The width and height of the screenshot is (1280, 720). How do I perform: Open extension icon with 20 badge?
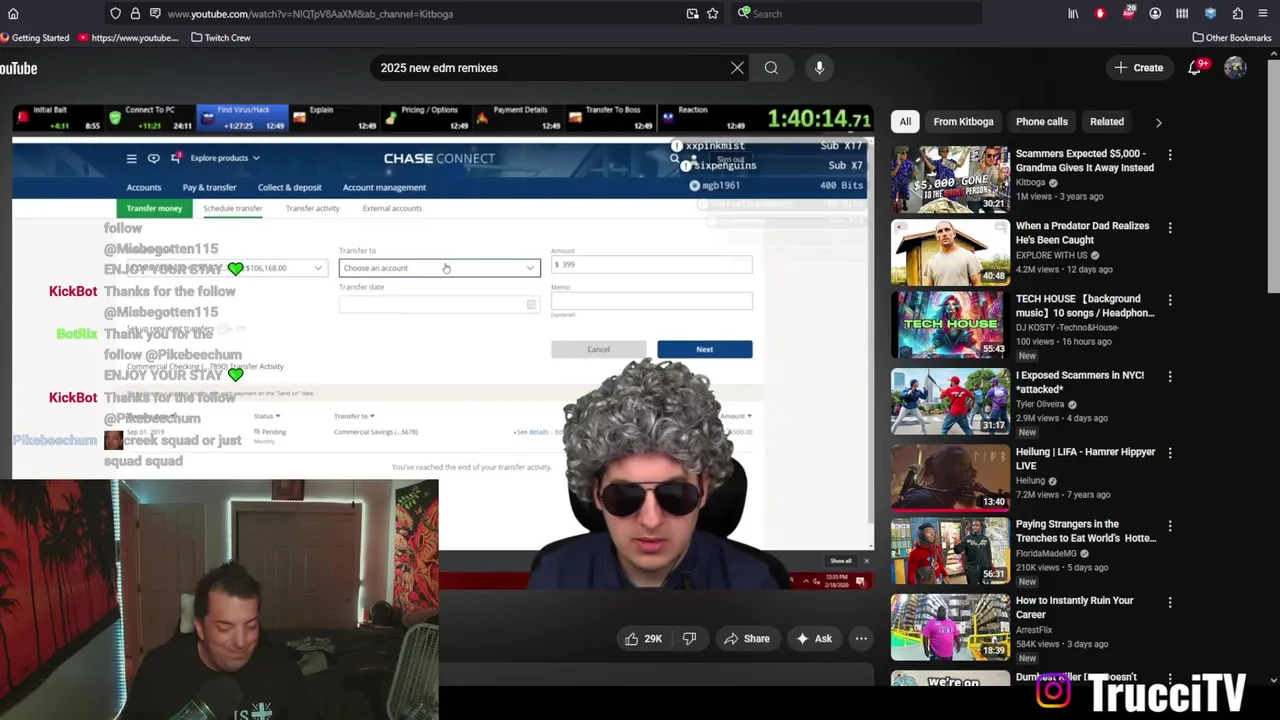click(x=1128, y=14)
